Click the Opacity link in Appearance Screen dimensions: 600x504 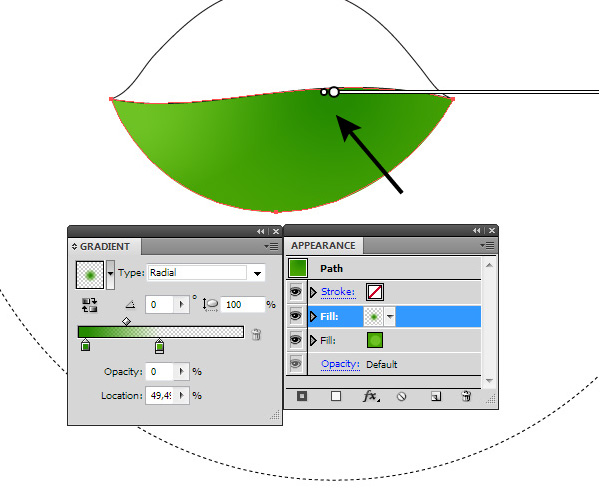340,365
